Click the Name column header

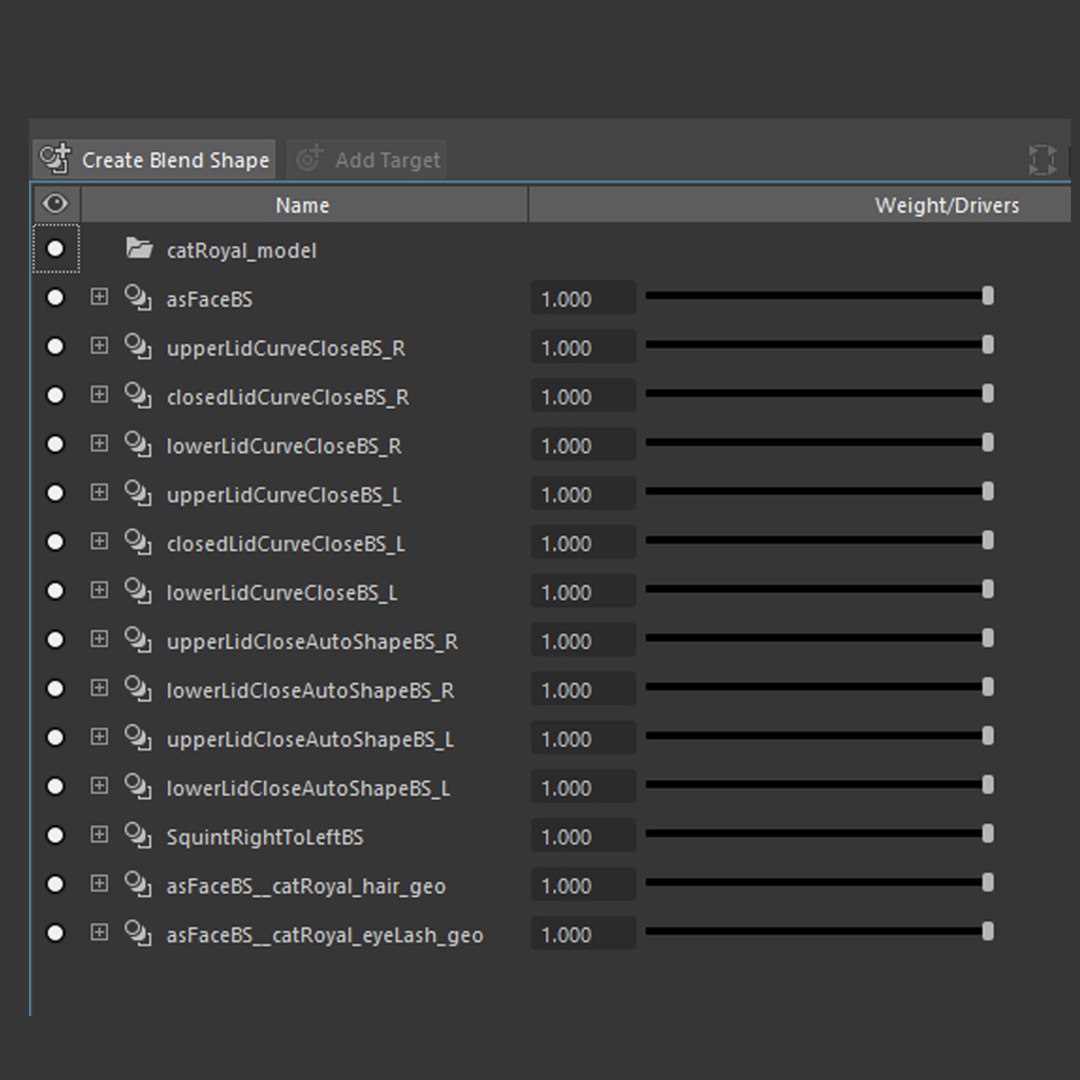[x=304, y=205]
